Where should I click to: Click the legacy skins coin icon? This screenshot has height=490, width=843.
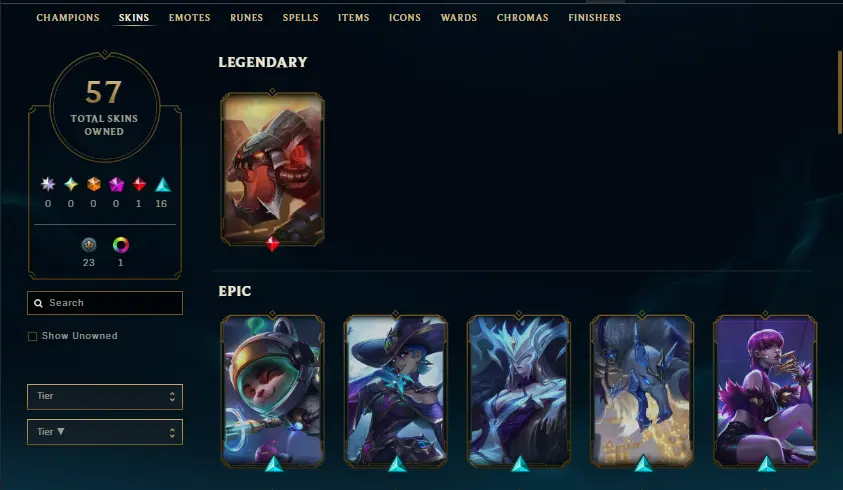pyautogui.click(x=89, y=245)
